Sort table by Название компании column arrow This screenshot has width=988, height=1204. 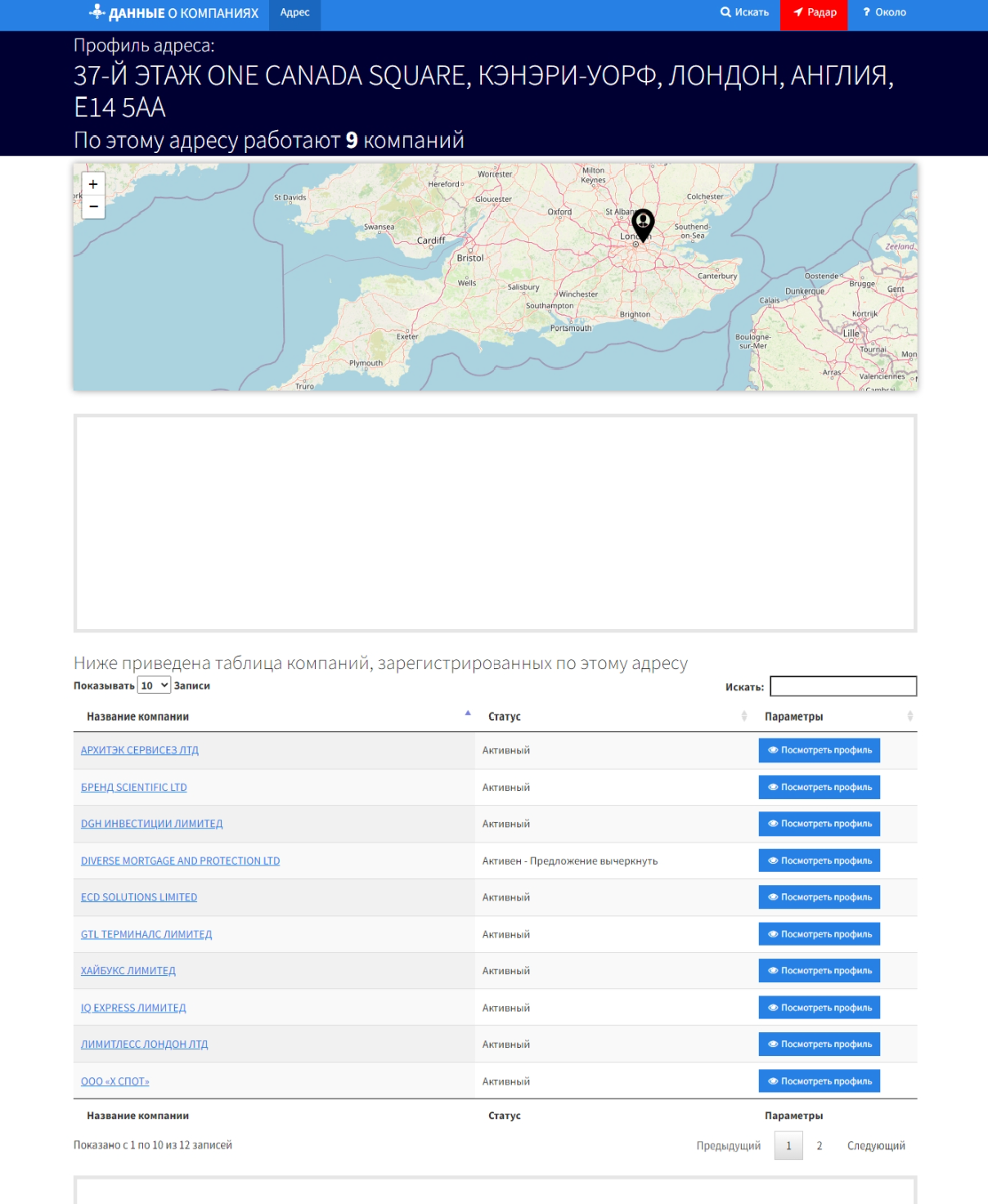pyautogui.click(x=468, y=715)
